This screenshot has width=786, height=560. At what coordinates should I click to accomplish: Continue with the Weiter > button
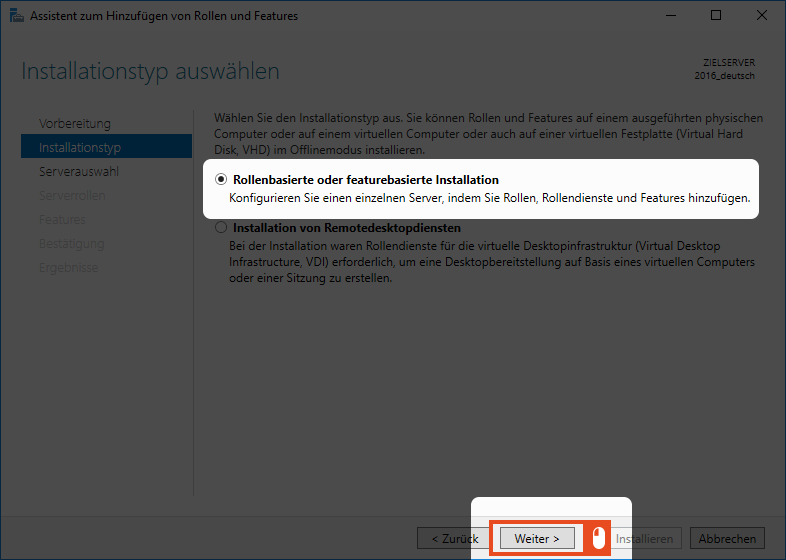[537, 538]
